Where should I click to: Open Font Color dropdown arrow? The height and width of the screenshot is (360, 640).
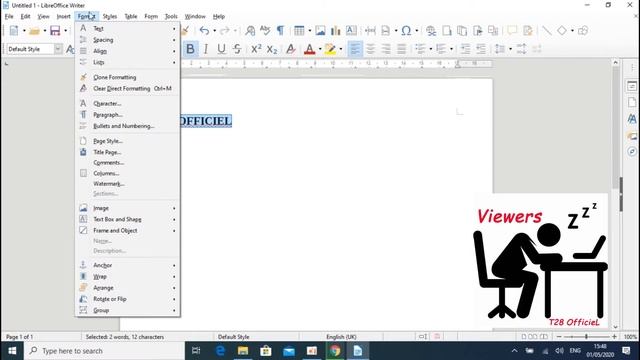pyautogui.click(x=320, y=49)
